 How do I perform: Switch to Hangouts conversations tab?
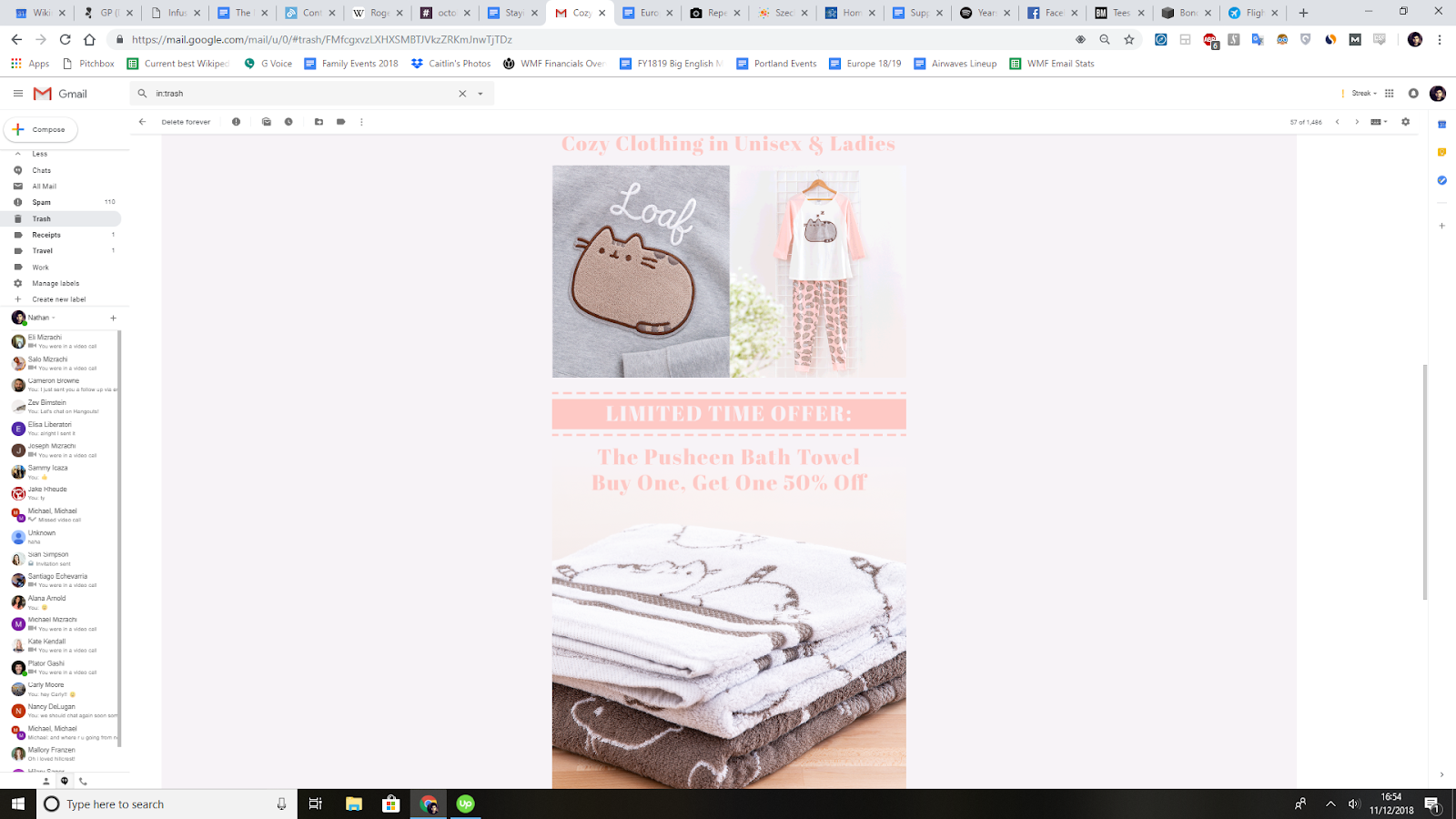point(65,781)
